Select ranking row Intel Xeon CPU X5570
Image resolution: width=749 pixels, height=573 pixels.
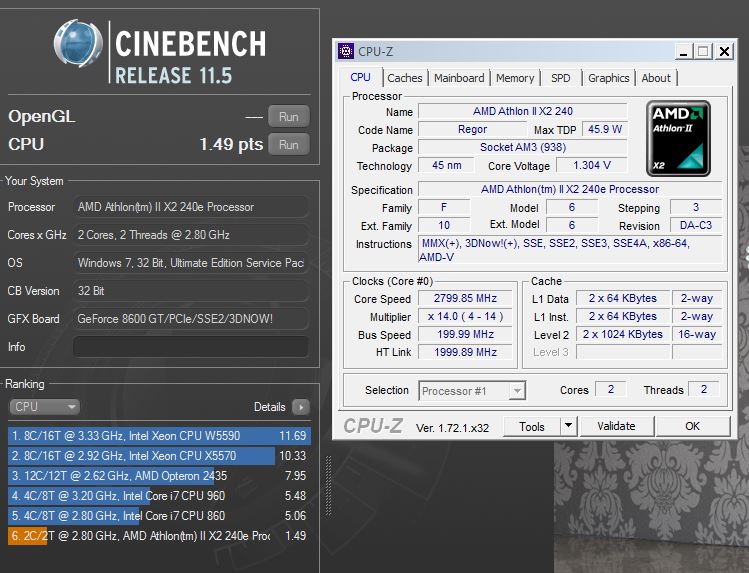point(160,456)
